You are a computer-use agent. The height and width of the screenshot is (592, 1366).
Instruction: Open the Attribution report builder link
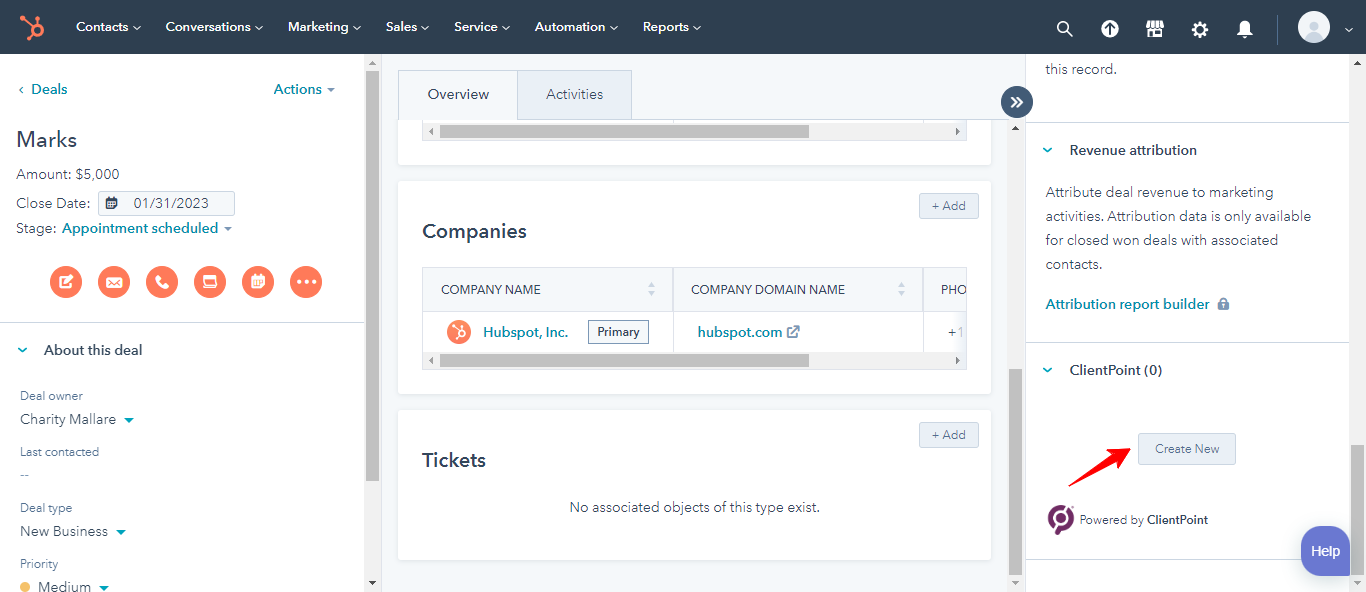(1127, 304)
